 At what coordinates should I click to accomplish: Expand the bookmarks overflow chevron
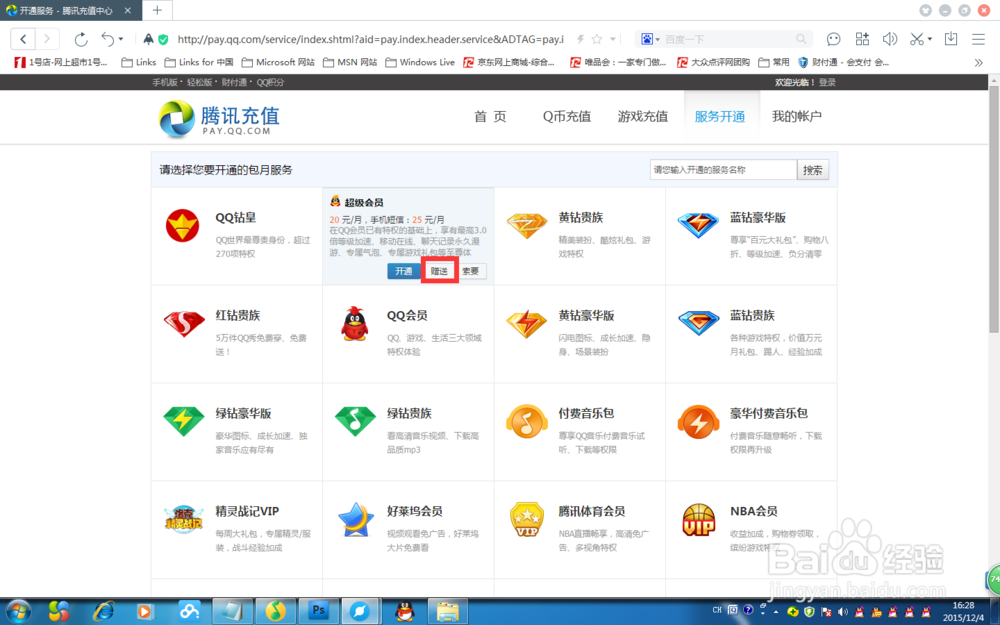click(x=979, y=61)
